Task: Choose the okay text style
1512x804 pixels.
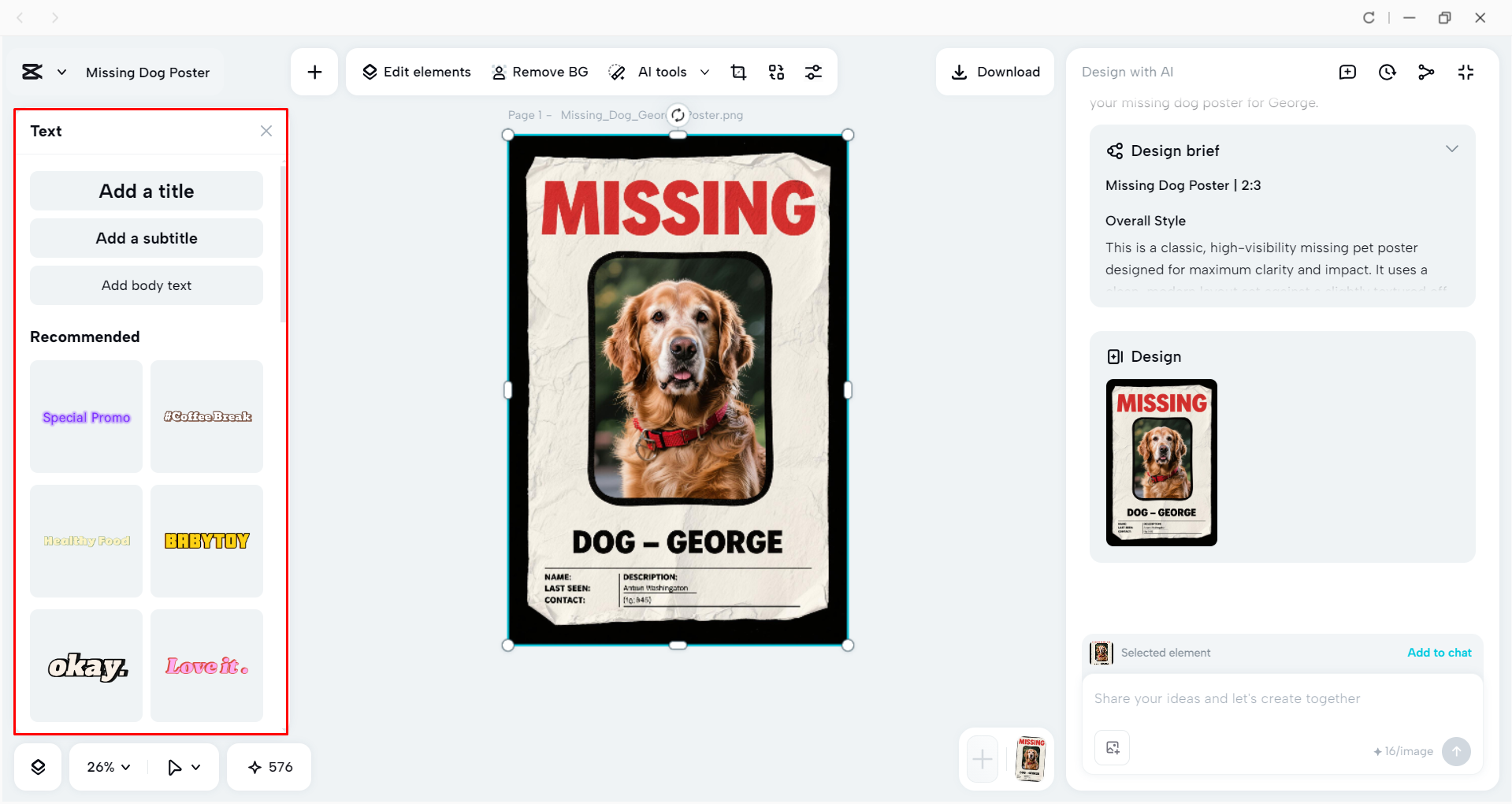Action: pyautogui.click(x=87, y=665)
